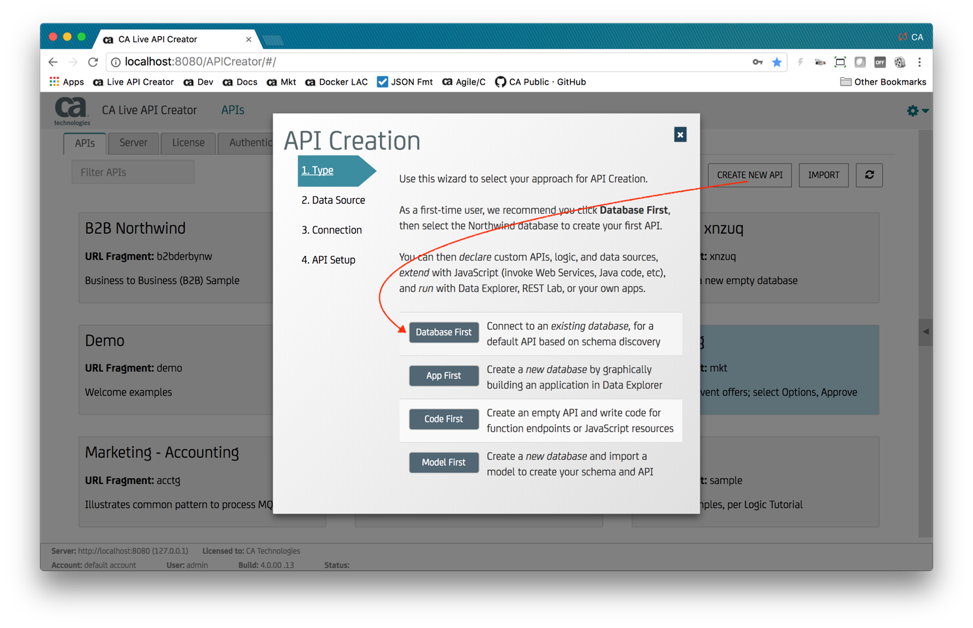
Task: Open the settings gear dropdown
Action: (x=917, y=110)
